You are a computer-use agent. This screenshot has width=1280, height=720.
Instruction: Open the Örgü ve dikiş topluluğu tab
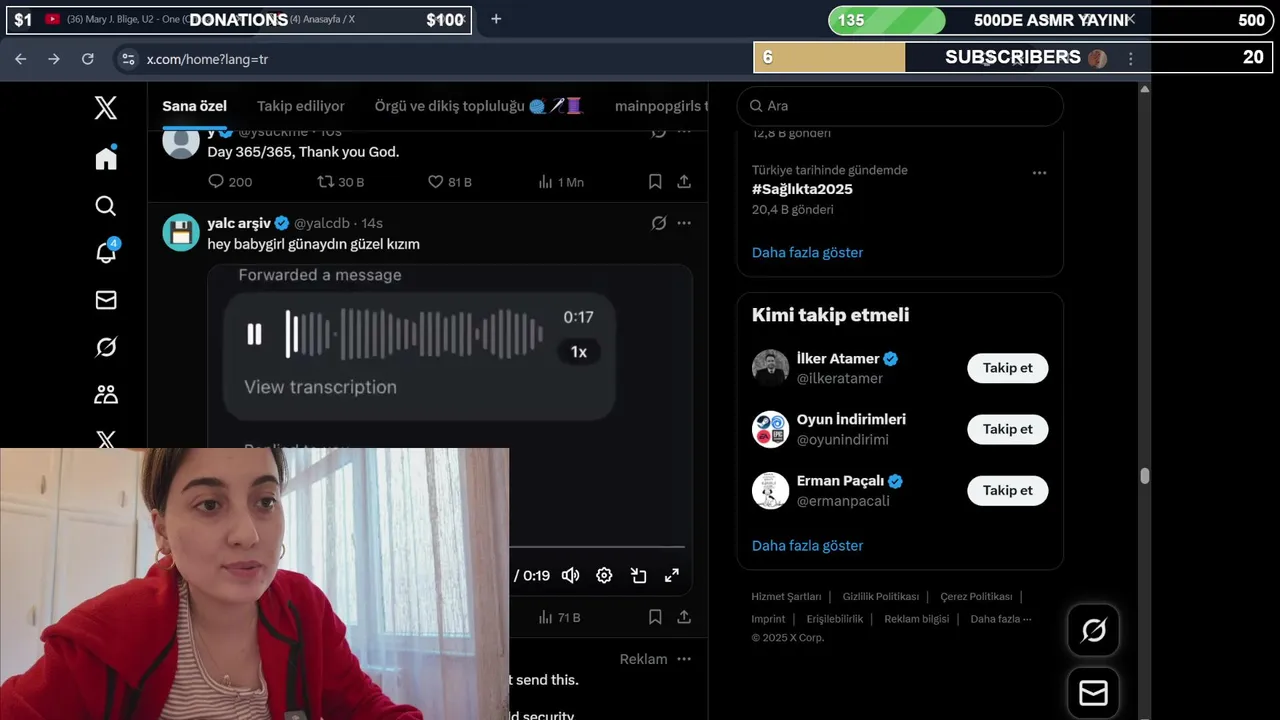pos(479,106)
